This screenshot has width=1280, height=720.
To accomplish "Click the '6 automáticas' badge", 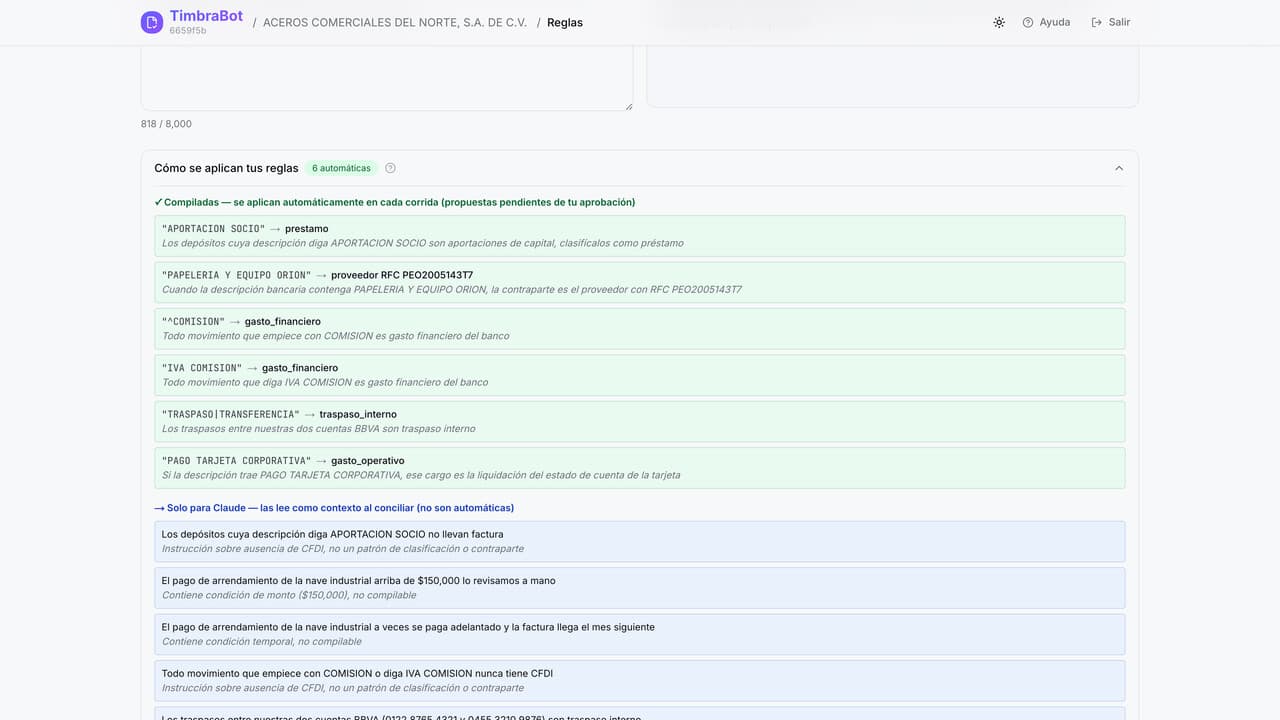I will (341, 168).
